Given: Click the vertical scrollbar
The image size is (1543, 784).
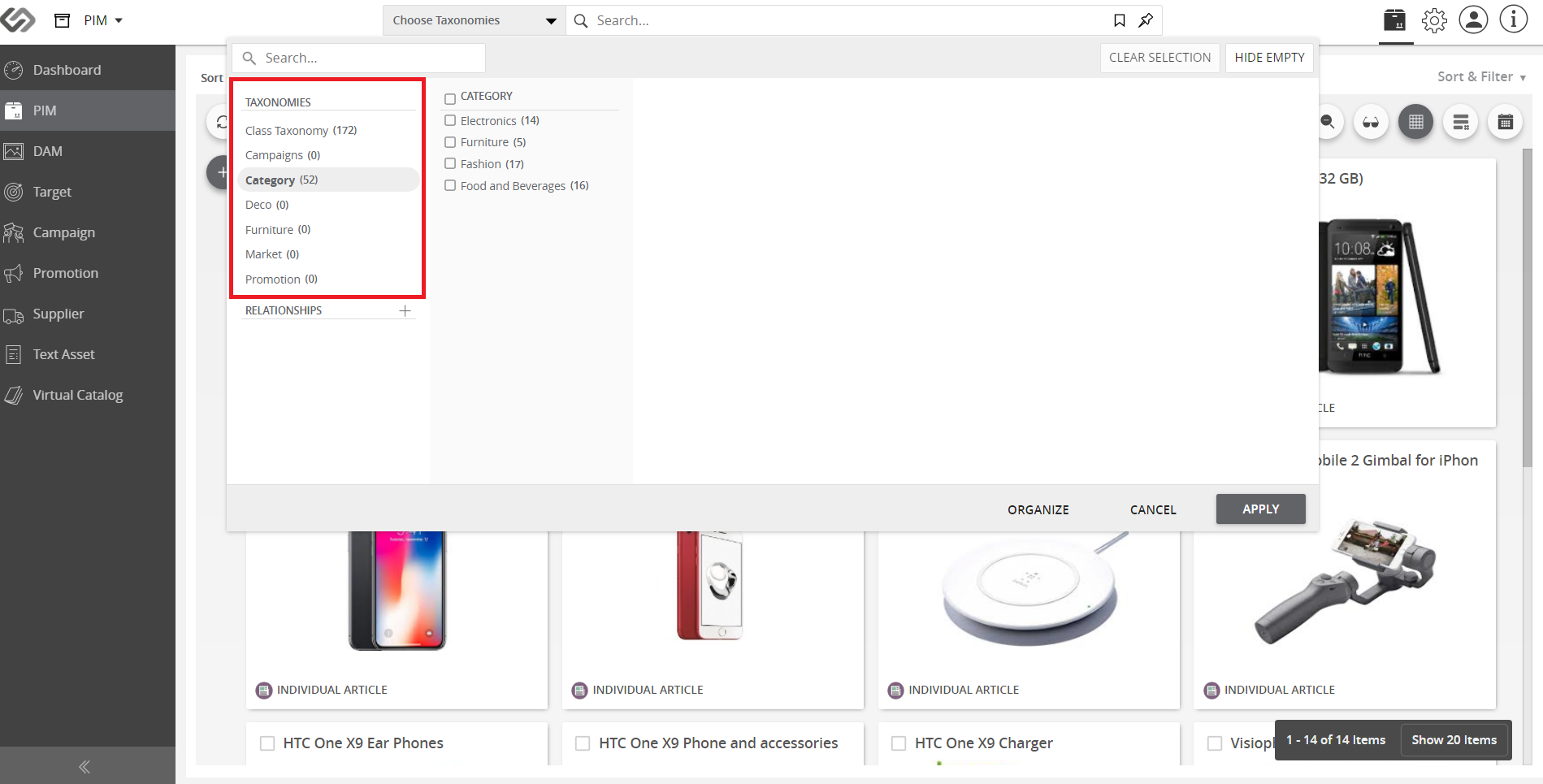Looking at the screenshot, I should (x=1528, y=308).
